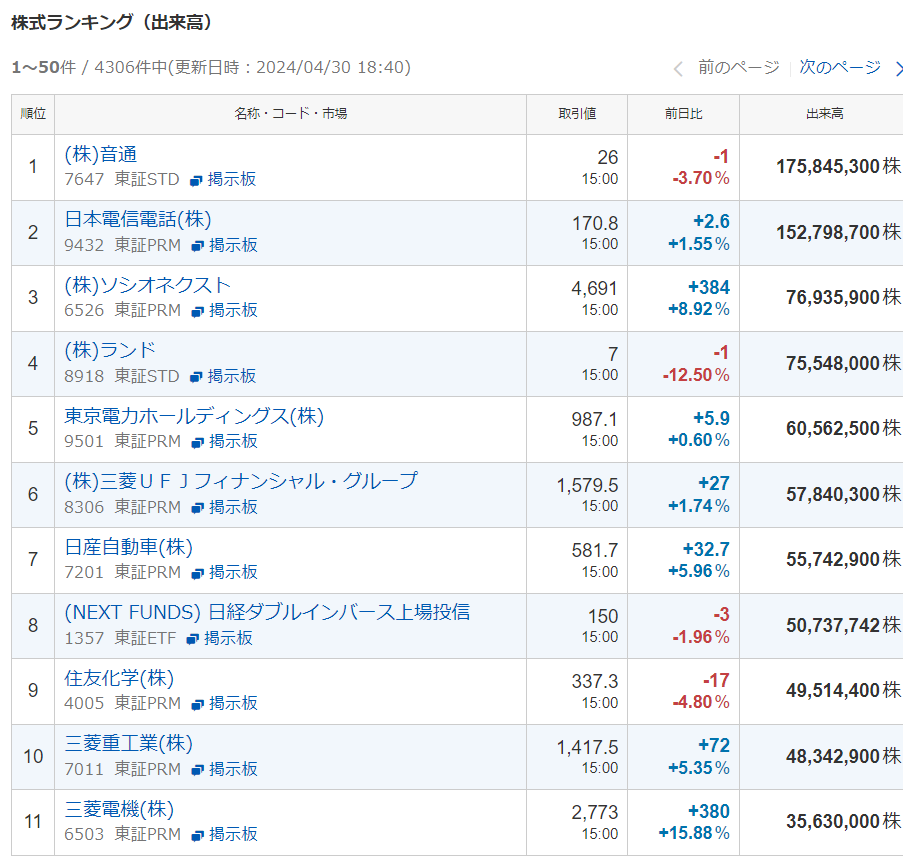Click the 取引値 column header
This screenshot has height=856, width=903.
577,114
